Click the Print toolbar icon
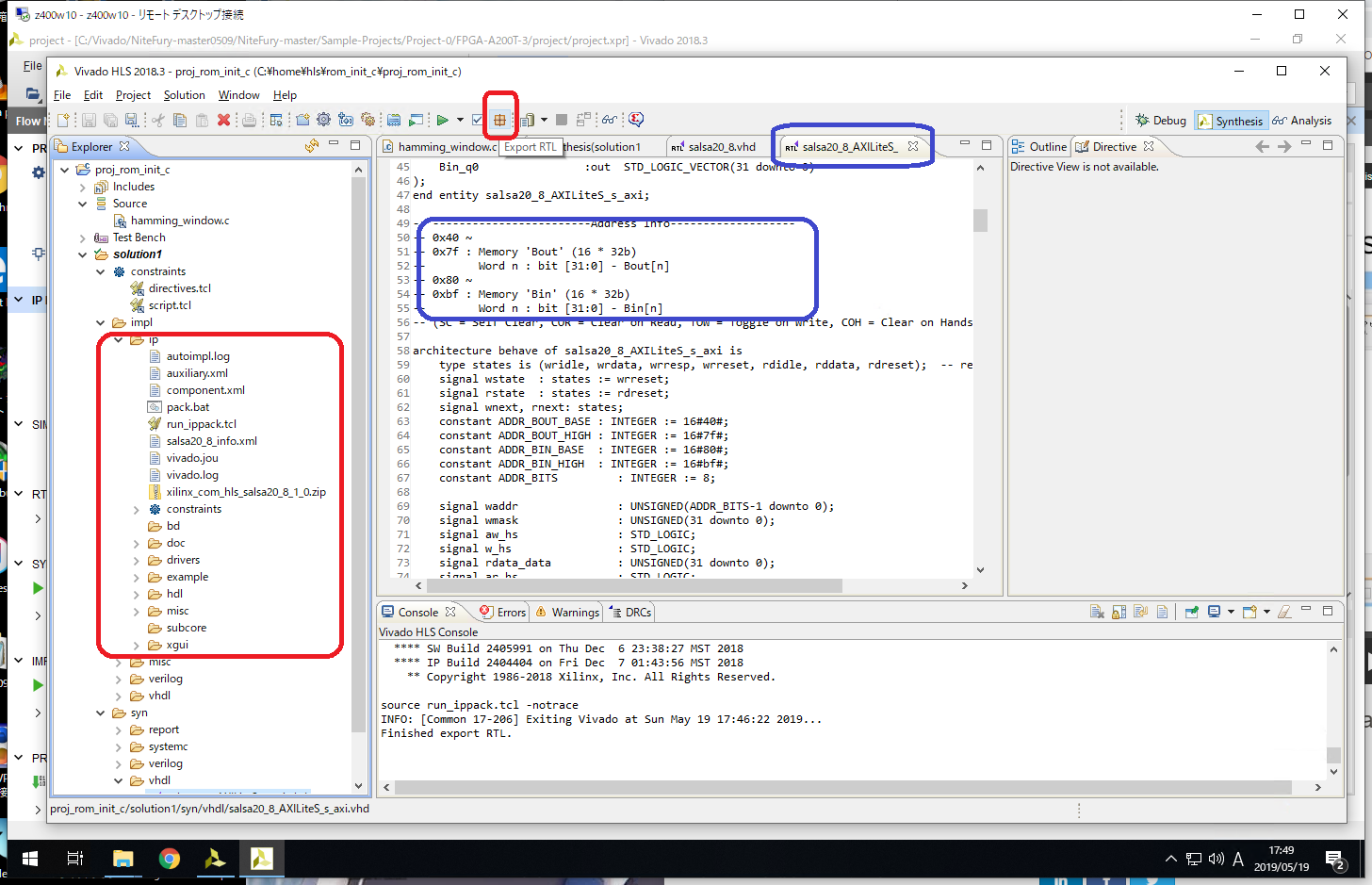 [249, 120]
